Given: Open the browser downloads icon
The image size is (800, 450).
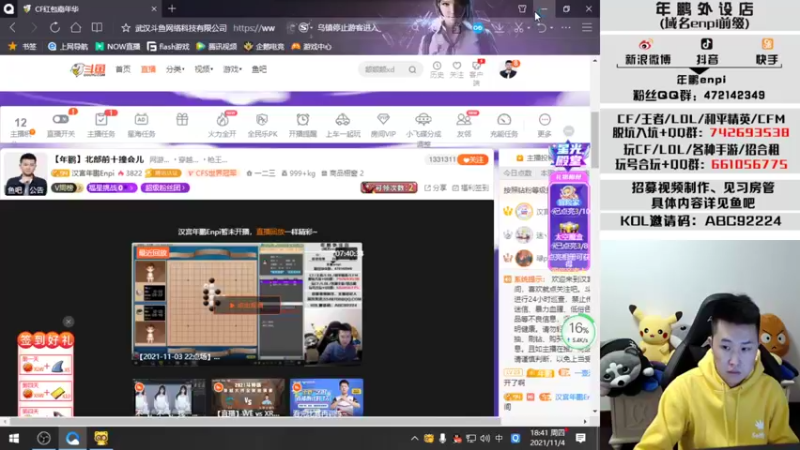Looking at the screenshot, I should [498, 28].
